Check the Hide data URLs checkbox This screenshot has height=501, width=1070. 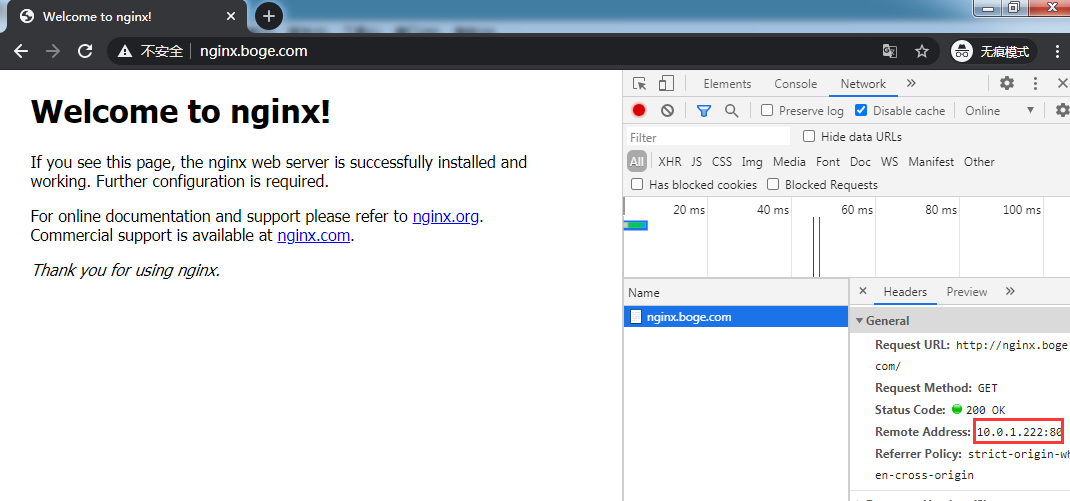point(809,136)
